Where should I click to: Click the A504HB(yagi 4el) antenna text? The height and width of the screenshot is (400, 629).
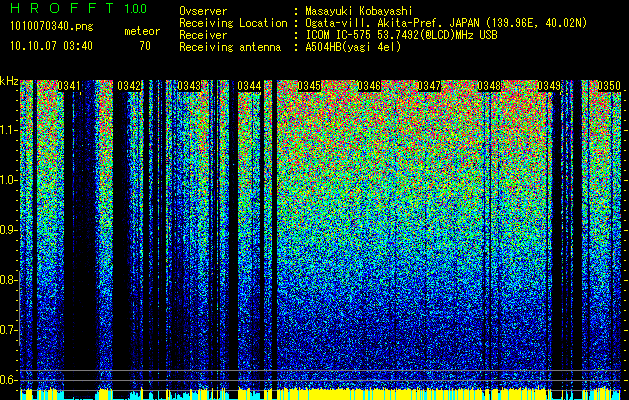(x=353, y=47)
